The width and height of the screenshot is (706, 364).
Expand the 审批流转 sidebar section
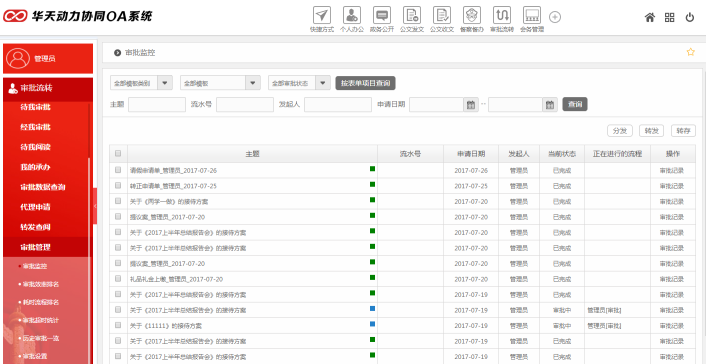(x=48, y=88)
